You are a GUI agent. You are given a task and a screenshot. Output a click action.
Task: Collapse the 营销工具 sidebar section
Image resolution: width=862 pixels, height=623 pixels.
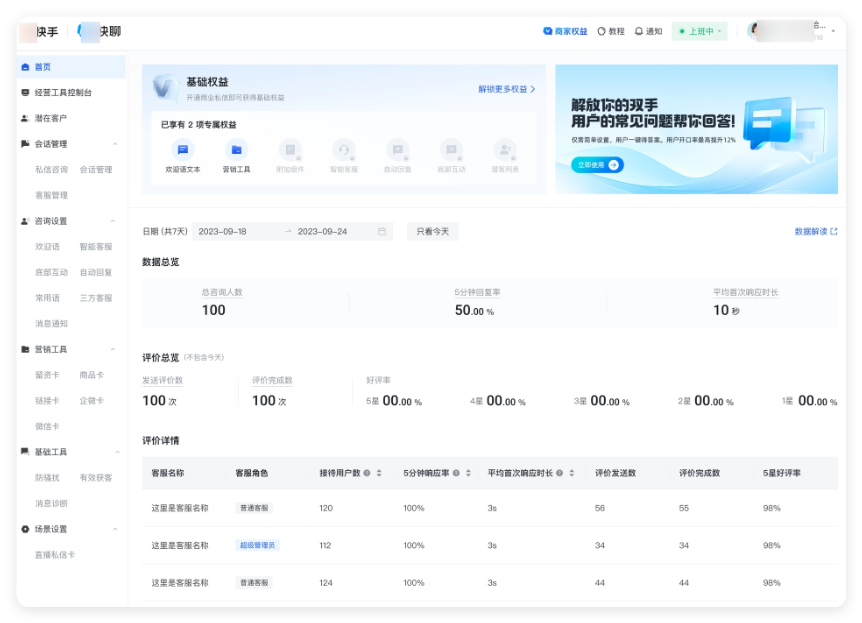coord(112,349)
